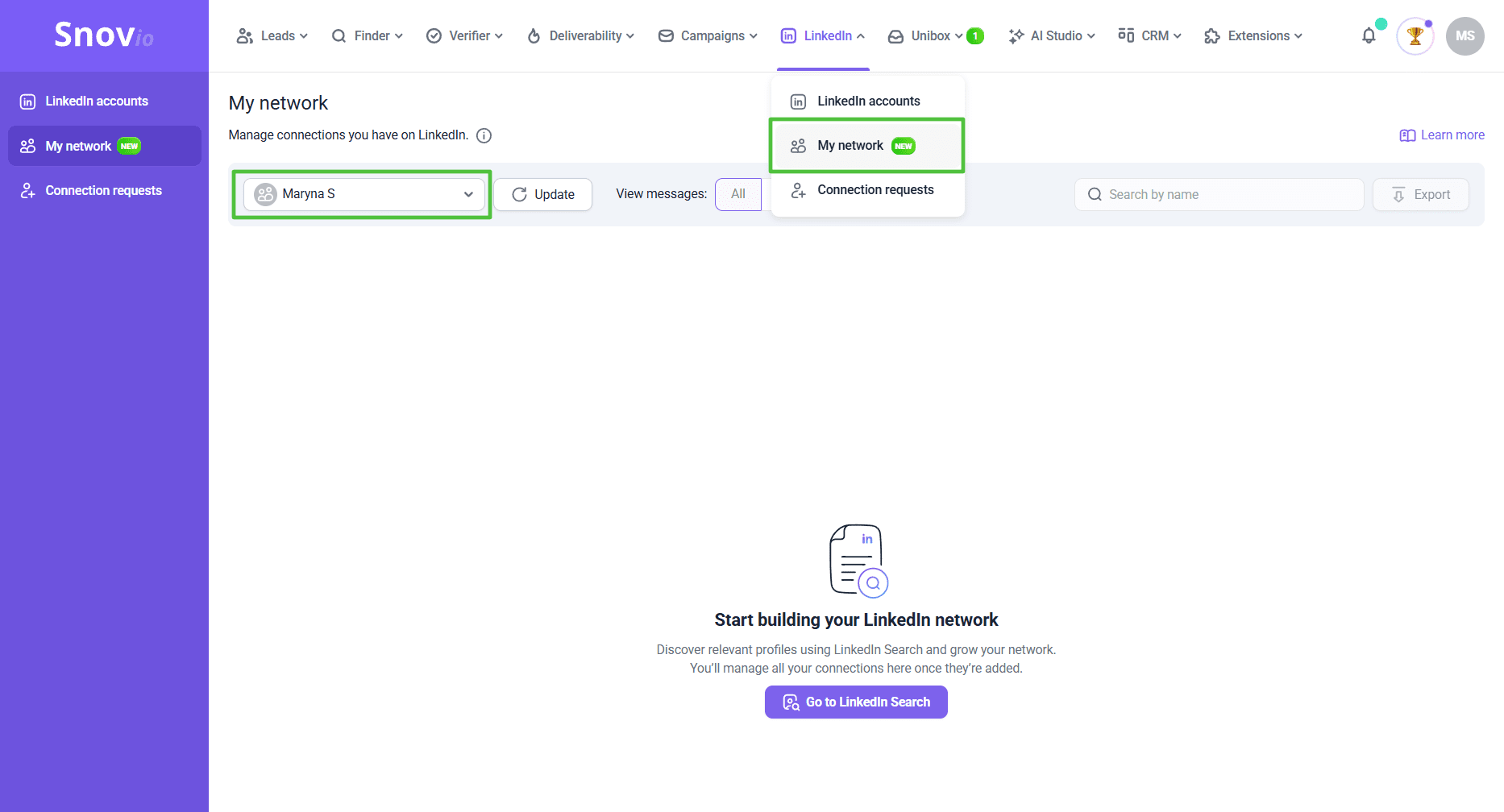
Task: Click the Unibox unread count badge
Action: point(975,36)
